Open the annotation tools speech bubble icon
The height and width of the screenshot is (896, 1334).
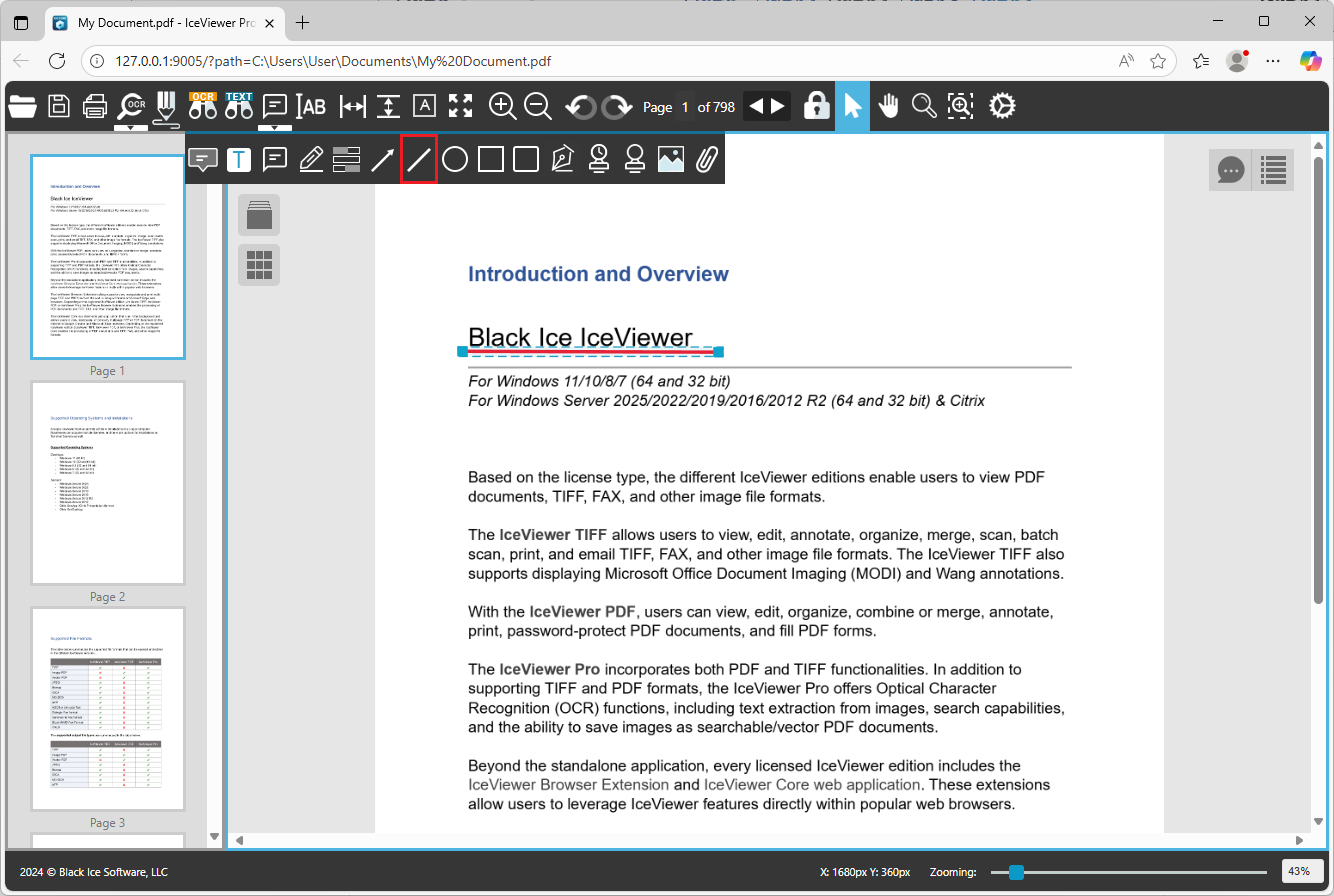pyautogui.click(x=275, y=105)
